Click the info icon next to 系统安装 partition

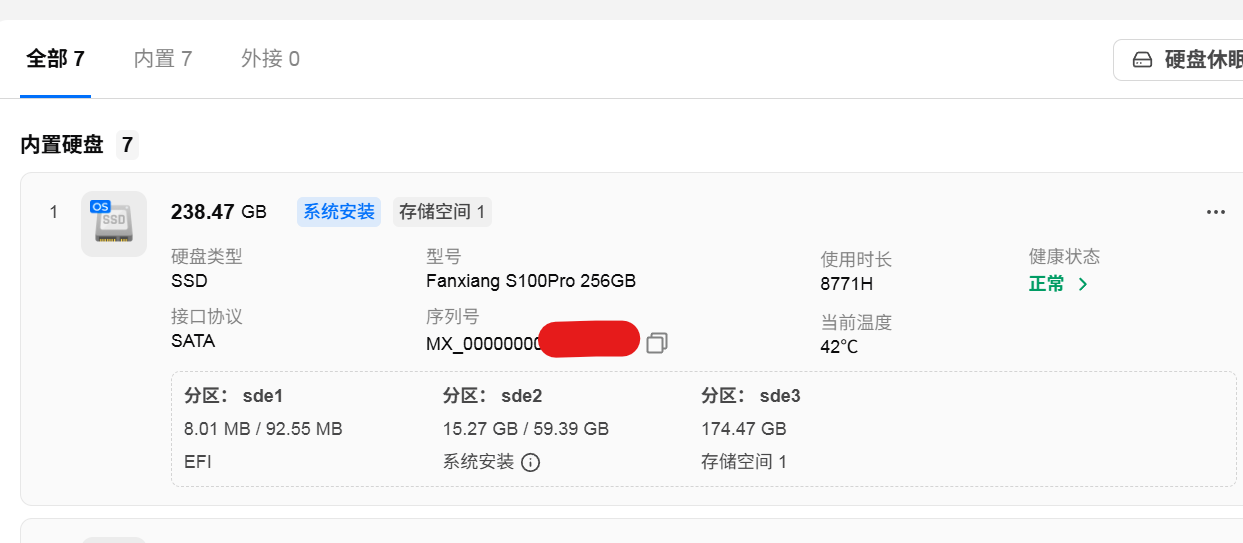(531, 462)
